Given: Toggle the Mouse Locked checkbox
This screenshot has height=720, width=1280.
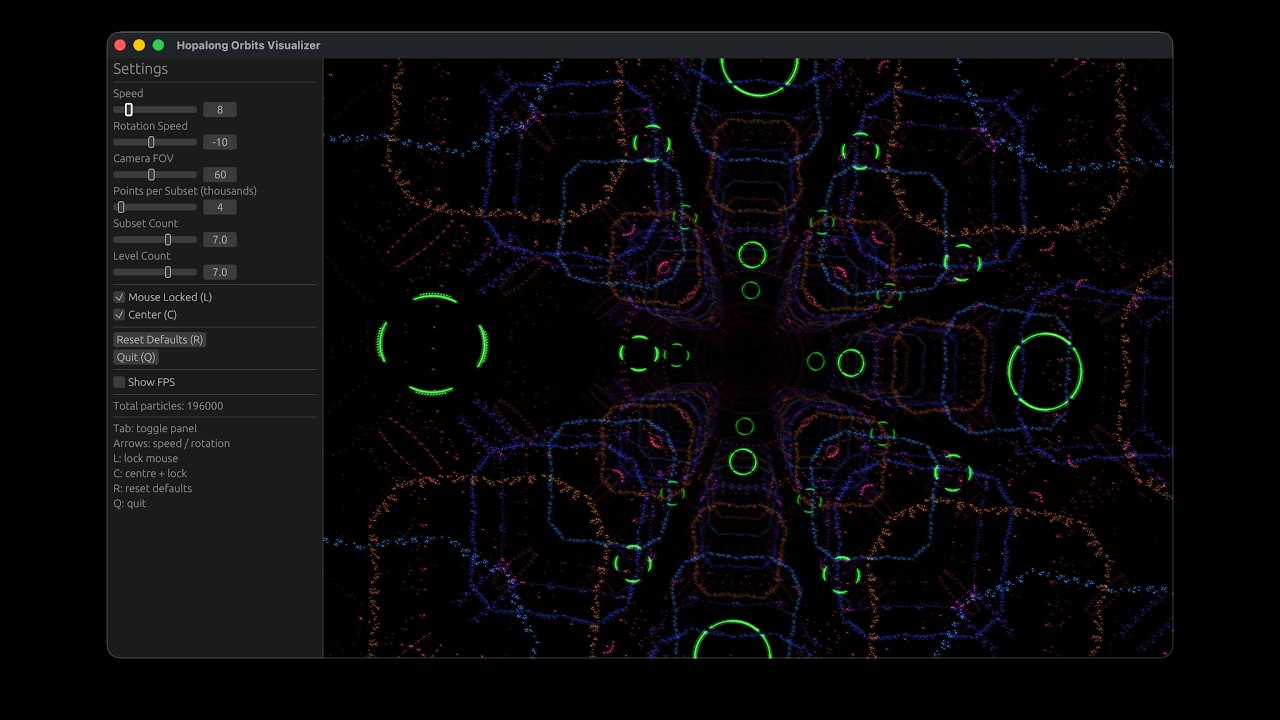Looking at the screenshot, I should [119, 297].
